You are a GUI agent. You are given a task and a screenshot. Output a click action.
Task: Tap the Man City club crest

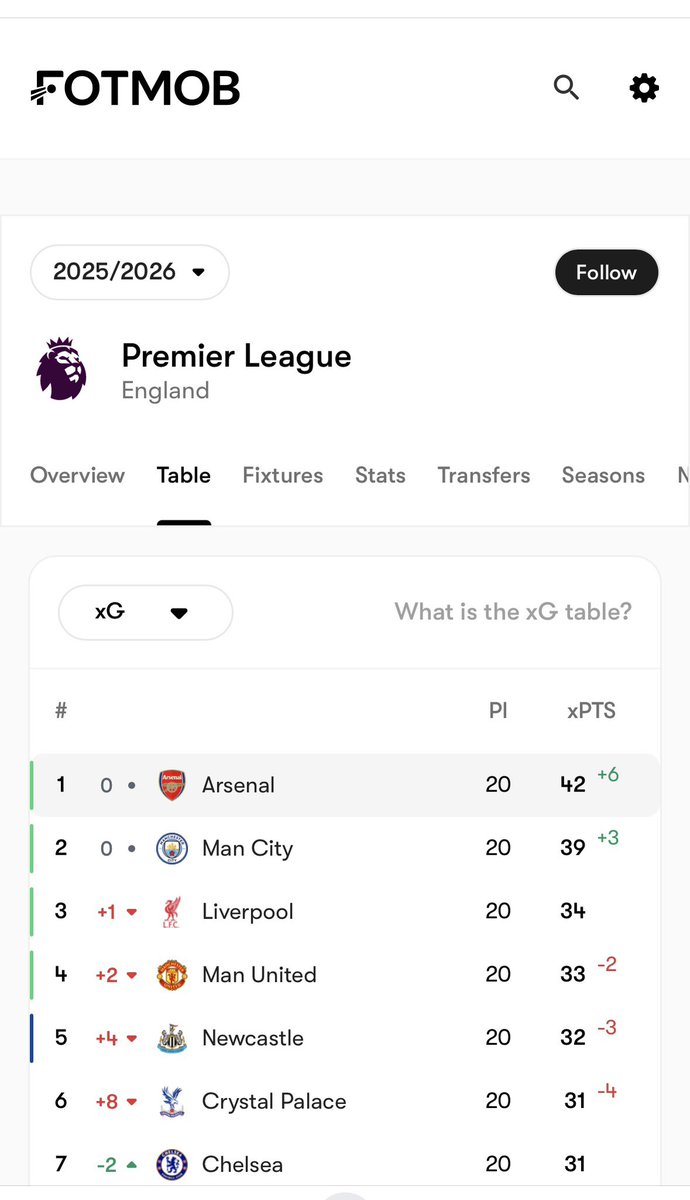172,848
